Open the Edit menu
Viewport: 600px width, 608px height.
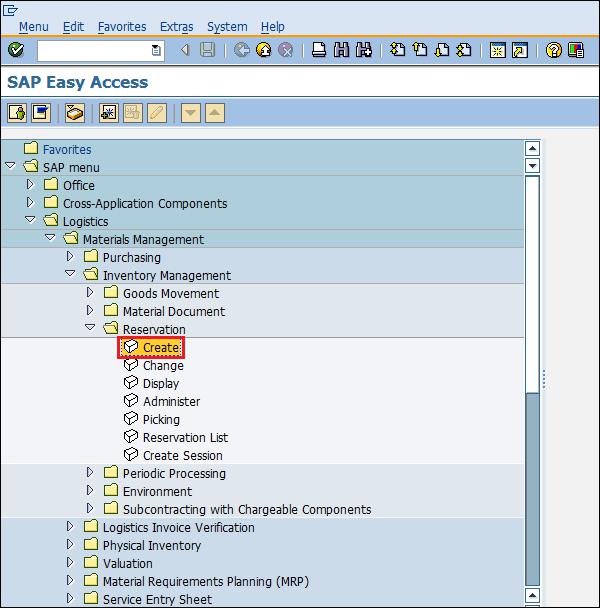[73, 27]
